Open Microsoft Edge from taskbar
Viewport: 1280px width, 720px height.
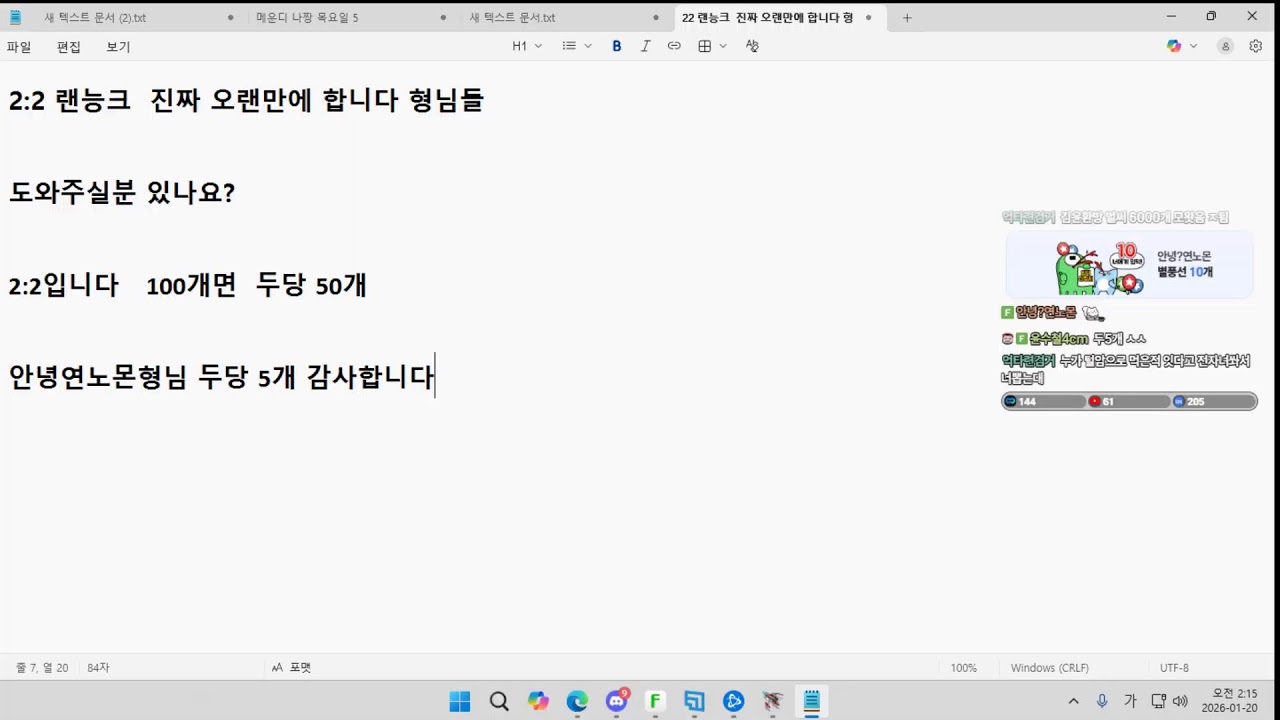[x=577, y=701]
